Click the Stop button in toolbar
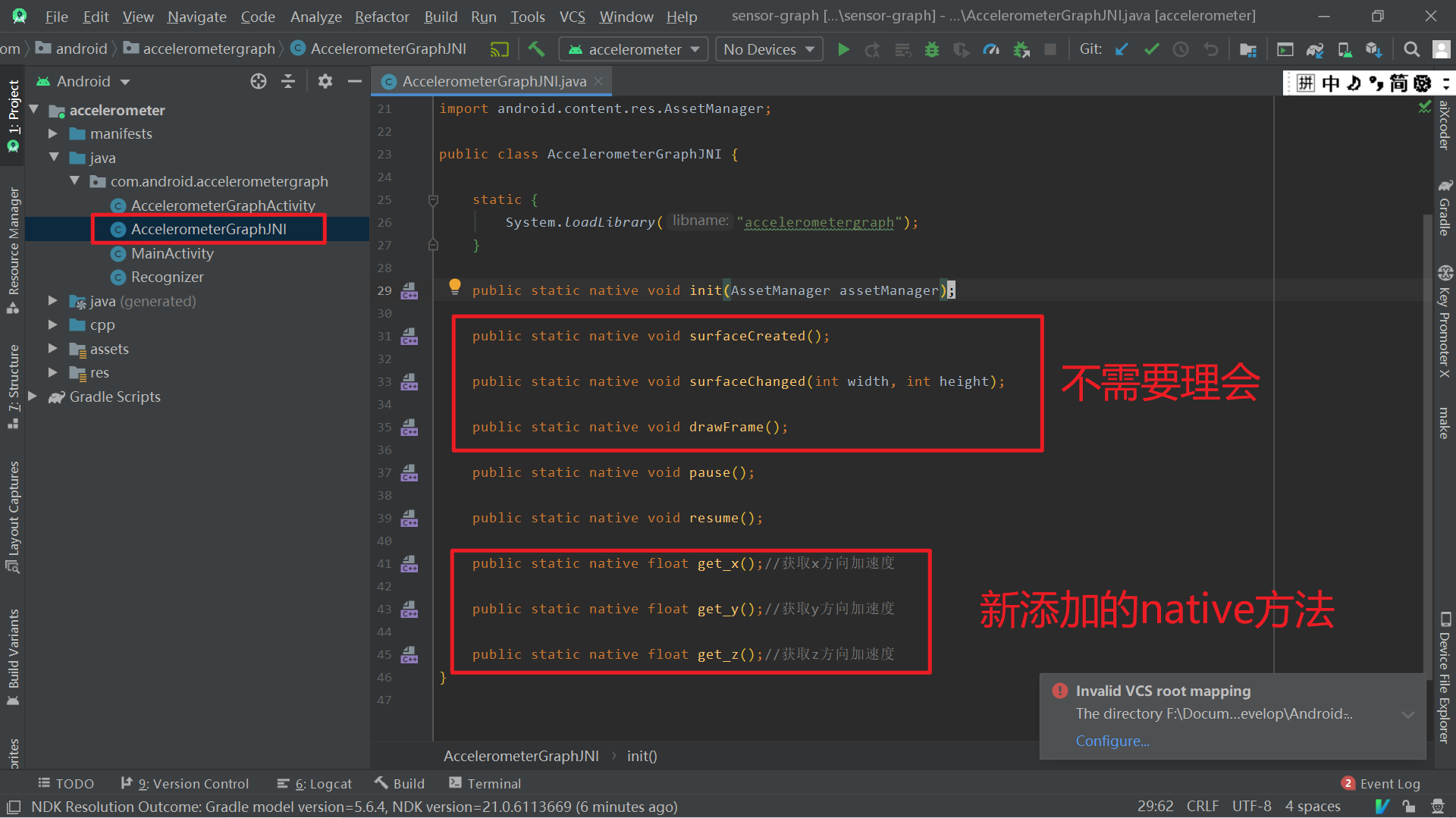Viewport: 1456px width, 818px height. point(1050,49)
